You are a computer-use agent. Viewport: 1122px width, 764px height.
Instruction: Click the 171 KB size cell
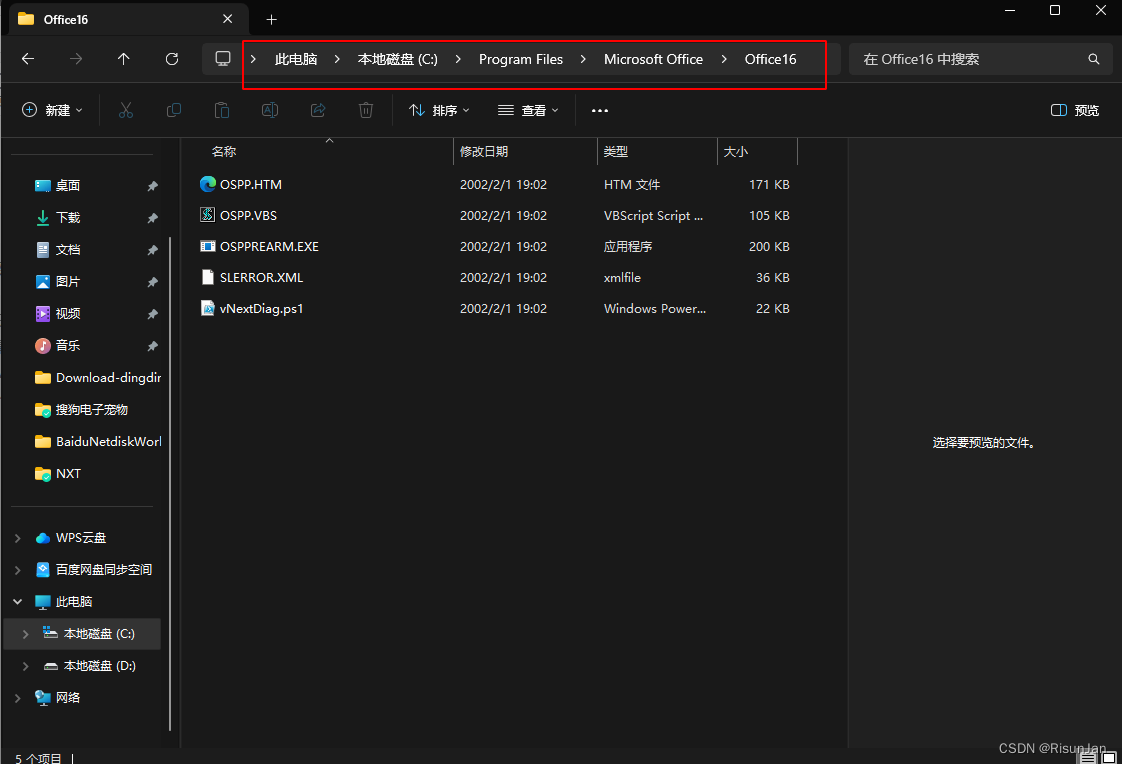(x=769, y=185)
